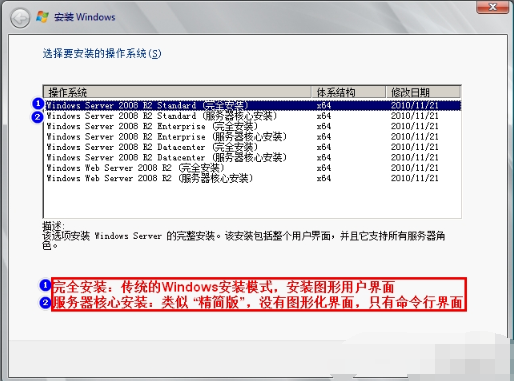Select Windows Server 2008 R2 Standard (服务器核心安装)
Viewport: 514px width, 382px height.
(252, 116)
